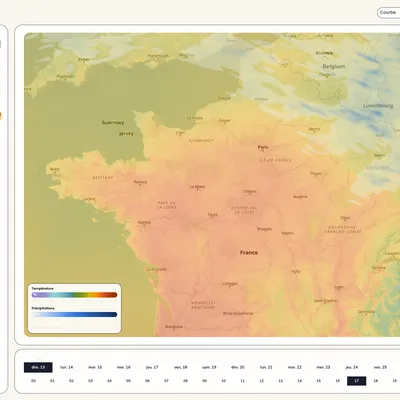The width and height of the screenshot is (400, 400).
Task: Click the Guernsey label on map
Action: [113, 123]
